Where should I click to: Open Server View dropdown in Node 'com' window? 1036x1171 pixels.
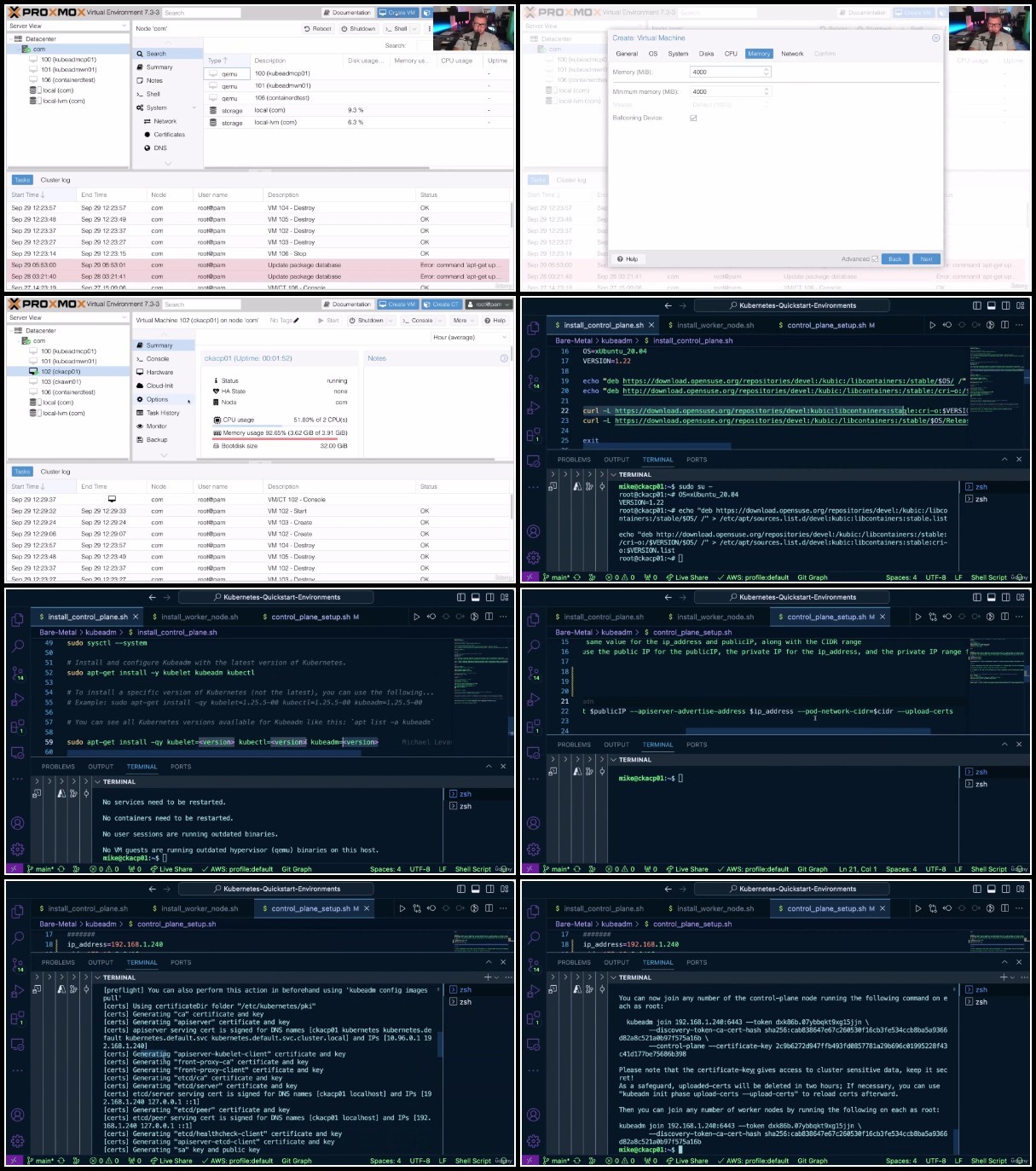[67, 26]
